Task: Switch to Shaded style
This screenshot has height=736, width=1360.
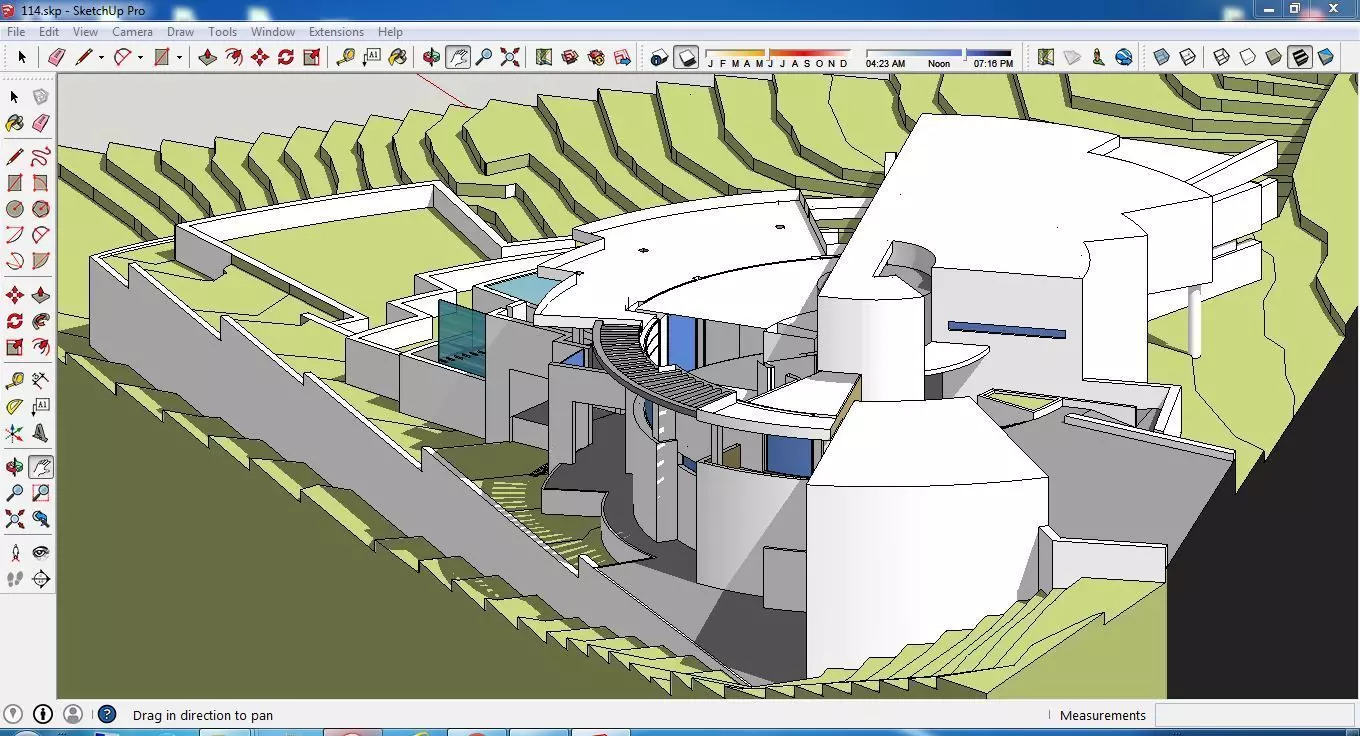Action: click(x=1273, y=57)
